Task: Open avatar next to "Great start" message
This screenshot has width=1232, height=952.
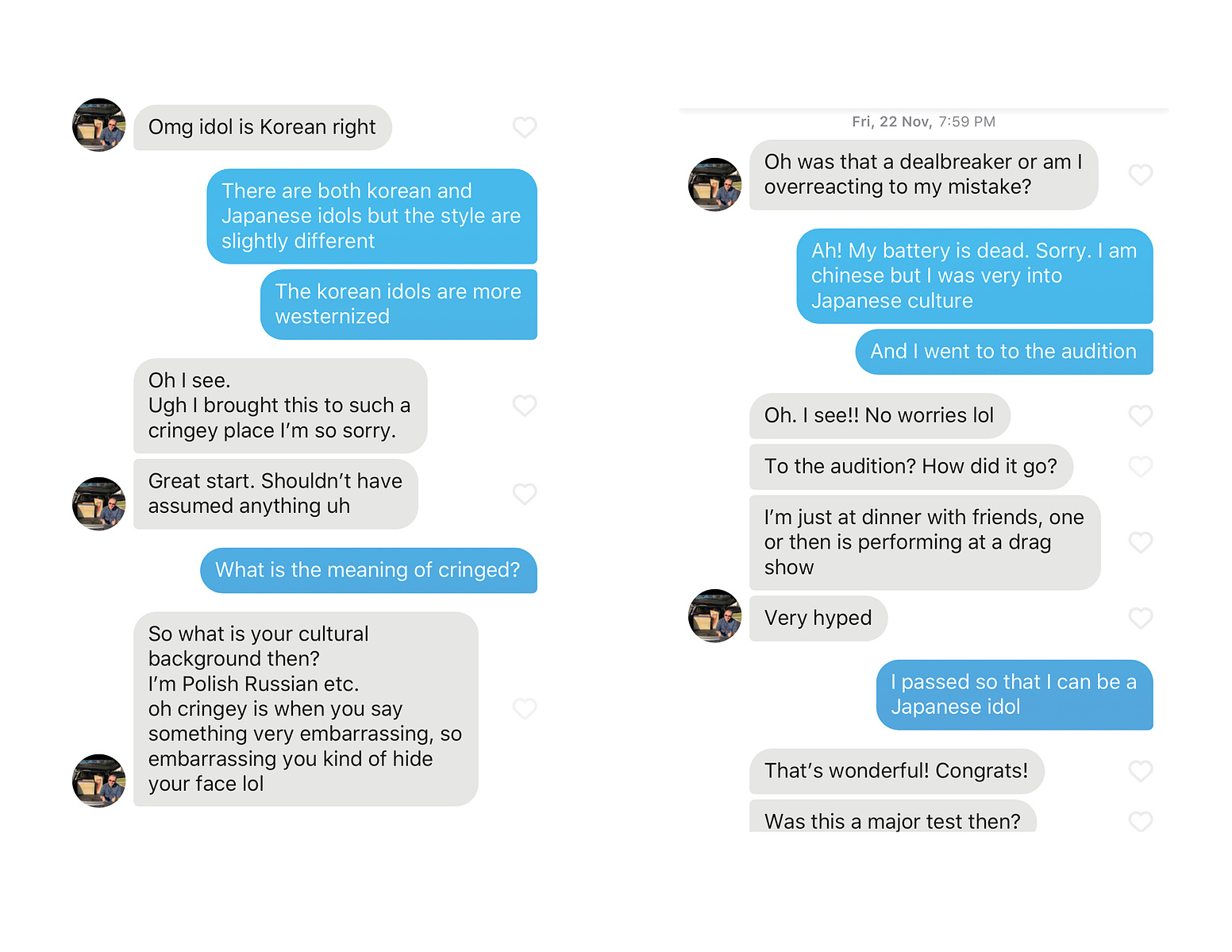Action: (99, 503)
